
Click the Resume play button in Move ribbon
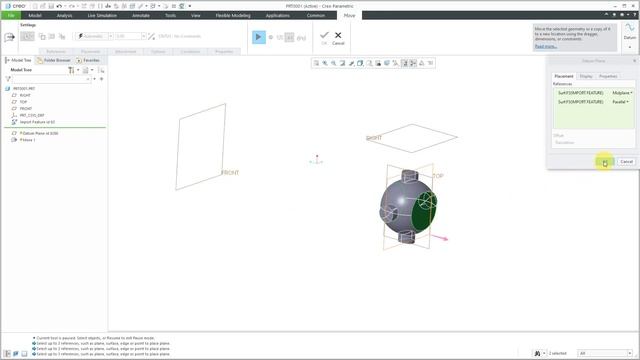click(x=258, y=37)
